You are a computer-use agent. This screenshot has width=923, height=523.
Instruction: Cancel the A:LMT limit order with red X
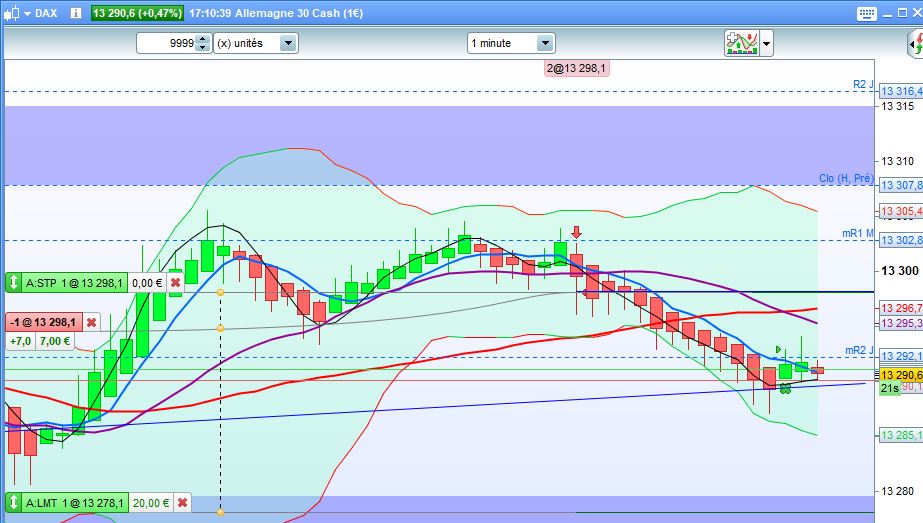[x=182, y=503]
